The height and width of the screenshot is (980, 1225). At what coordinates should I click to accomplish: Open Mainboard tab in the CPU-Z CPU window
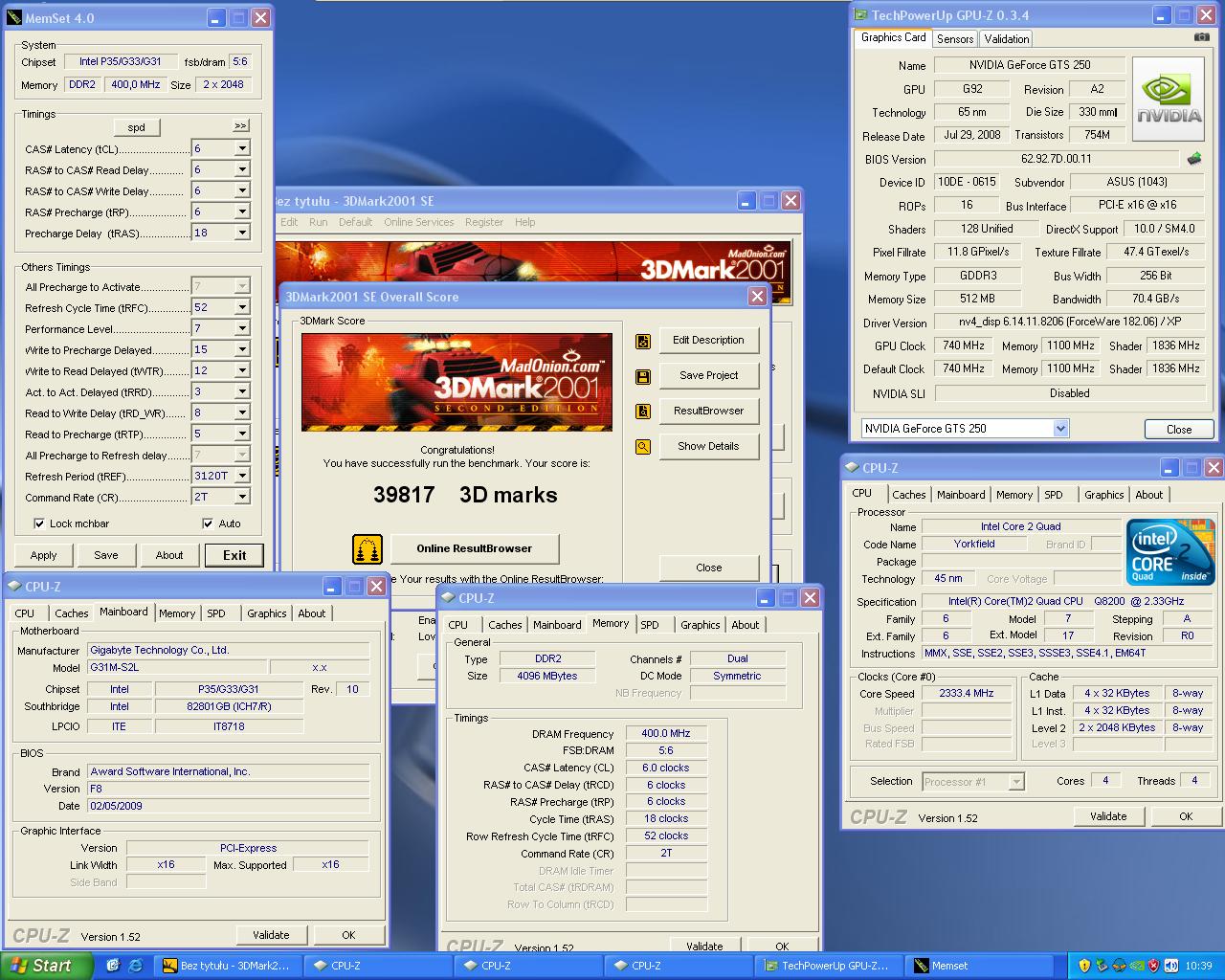pyautogui.click(x=961, y=495)
